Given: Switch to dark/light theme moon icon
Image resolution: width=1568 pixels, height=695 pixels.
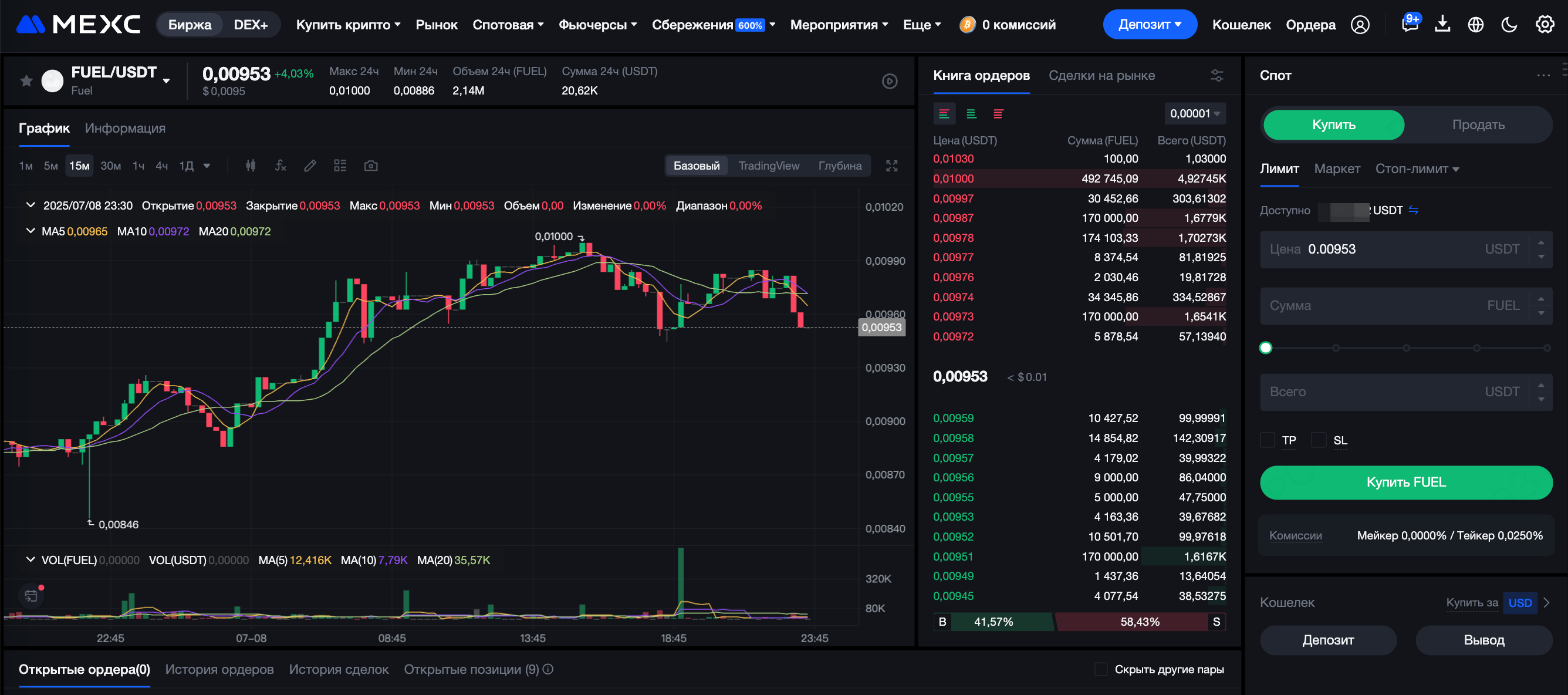Looking at the screenshot, I should 1509,25.
